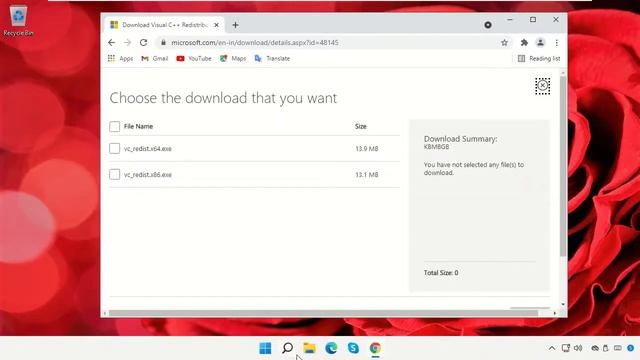Click the Size column header

click(x=360, y=127)
